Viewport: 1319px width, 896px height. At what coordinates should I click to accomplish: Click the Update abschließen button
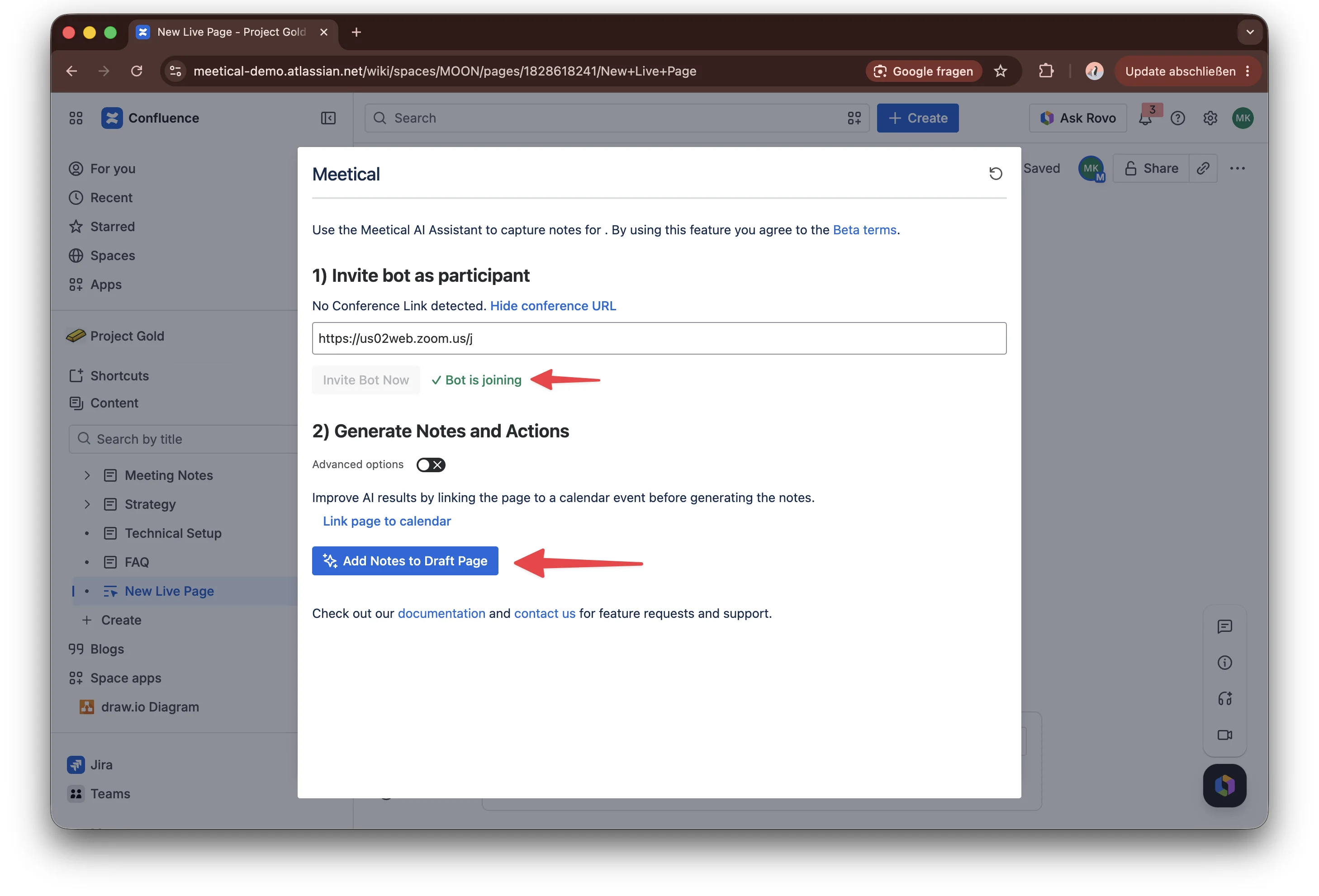point(1188,71)
